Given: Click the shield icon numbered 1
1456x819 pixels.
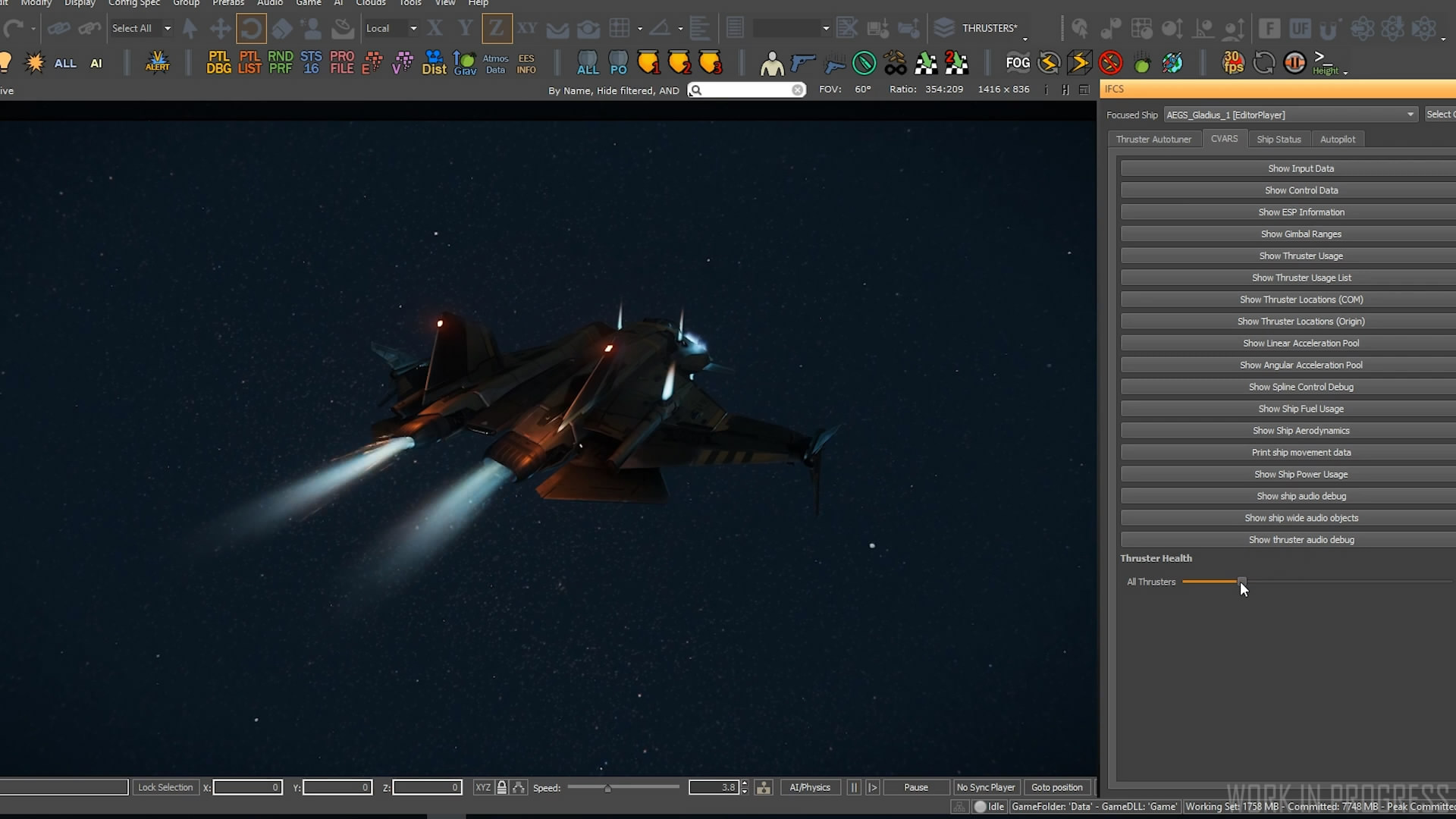Looking at the screenshot, I should pyautogui.click(x=648, y=63).
